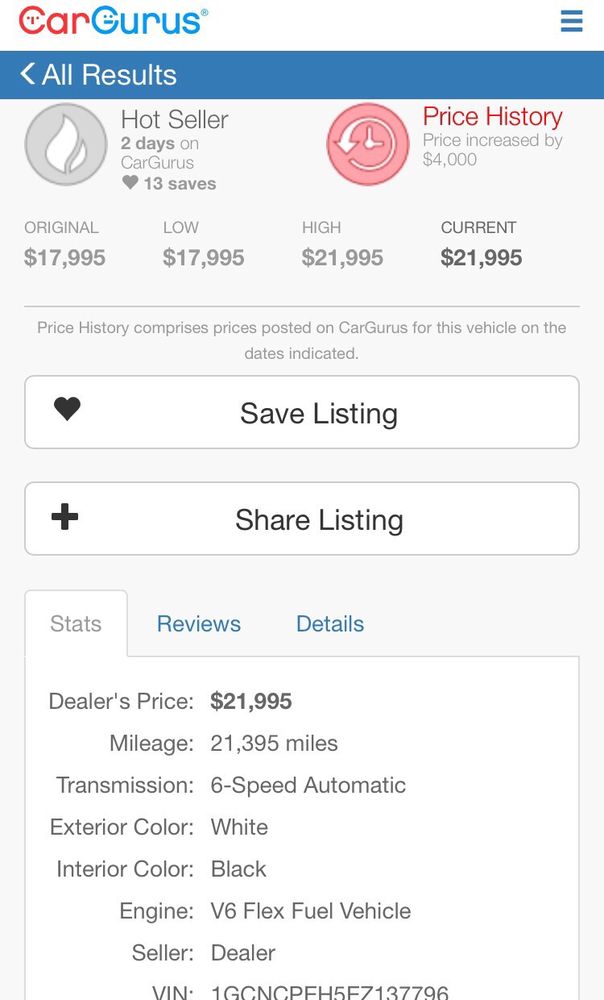Click the CarGurus logo
The width and height of the screenshot is (604, 1000).
pyautogui.click(x=113, y=21)
